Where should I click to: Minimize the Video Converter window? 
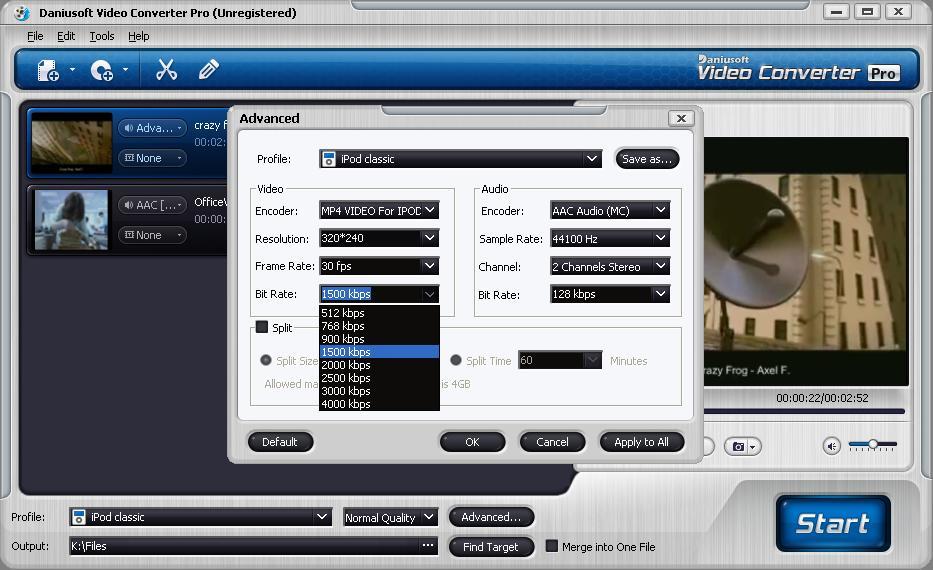(836, 11)
